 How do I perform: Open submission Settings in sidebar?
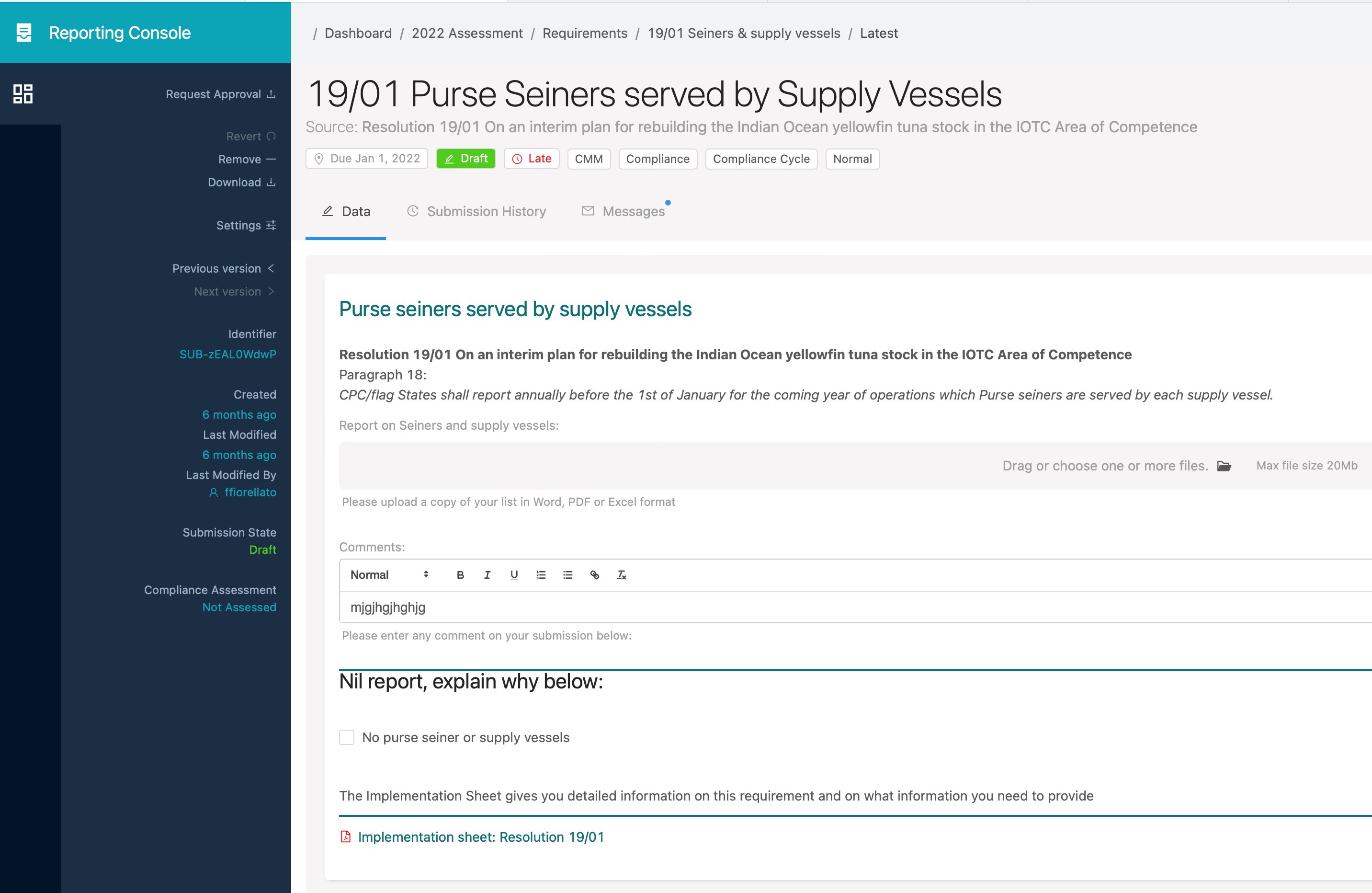point(246,226)
